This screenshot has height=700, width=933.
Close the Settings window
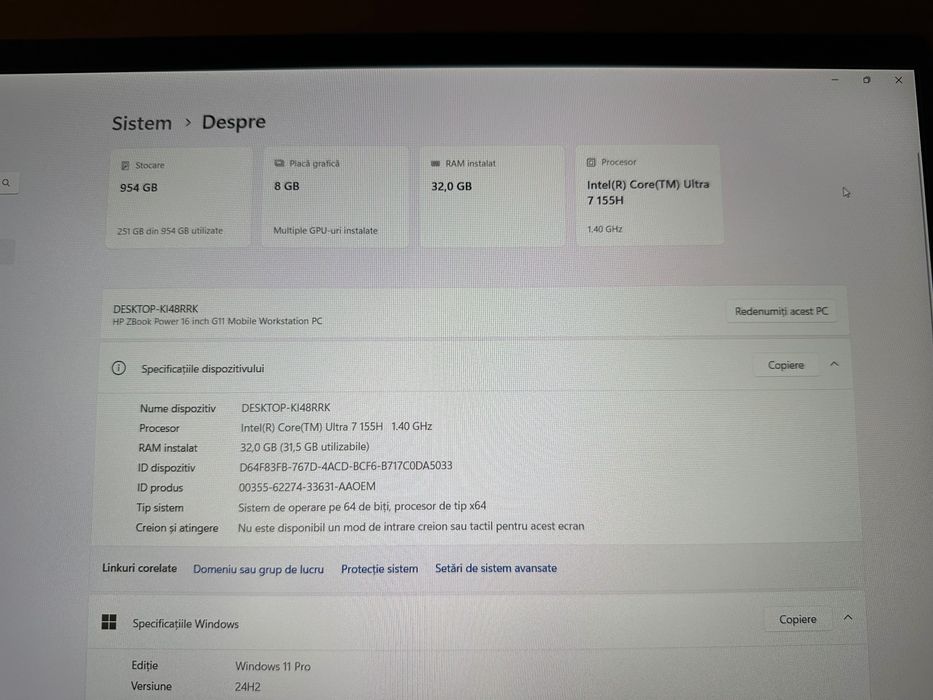point(898,80)
